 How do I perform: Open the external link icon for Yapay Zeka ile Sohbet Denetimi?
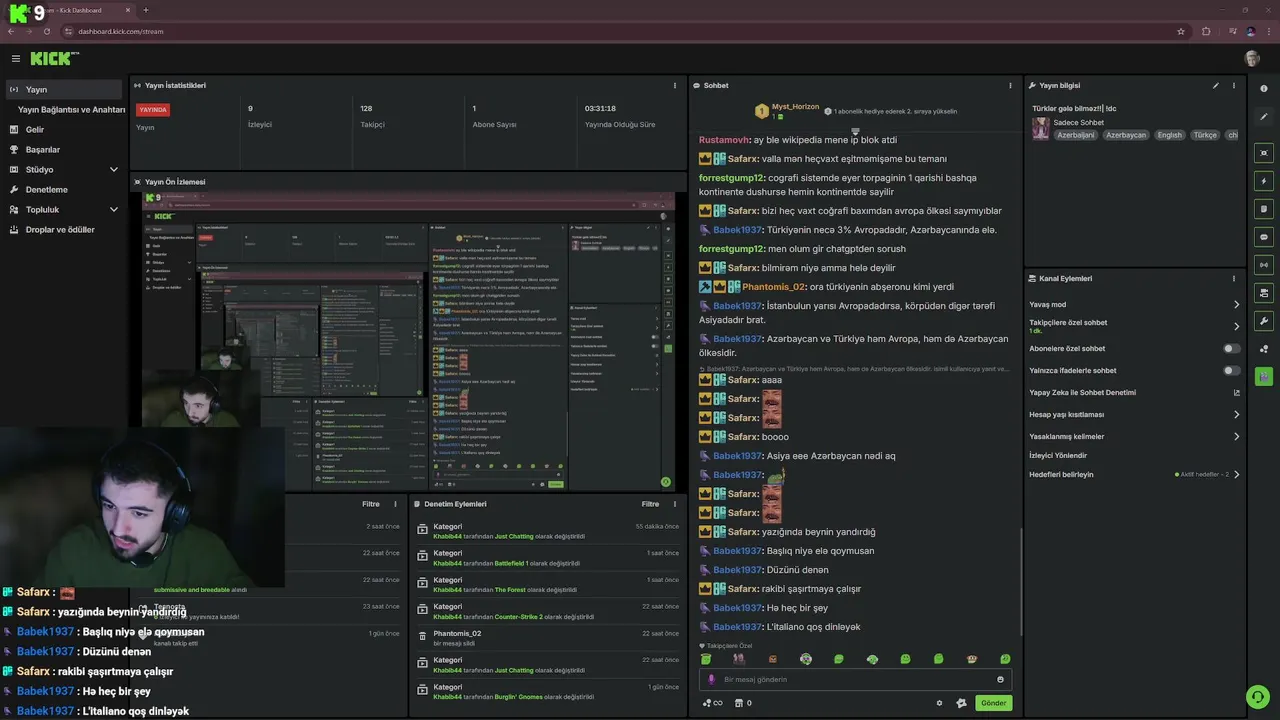1237,393
